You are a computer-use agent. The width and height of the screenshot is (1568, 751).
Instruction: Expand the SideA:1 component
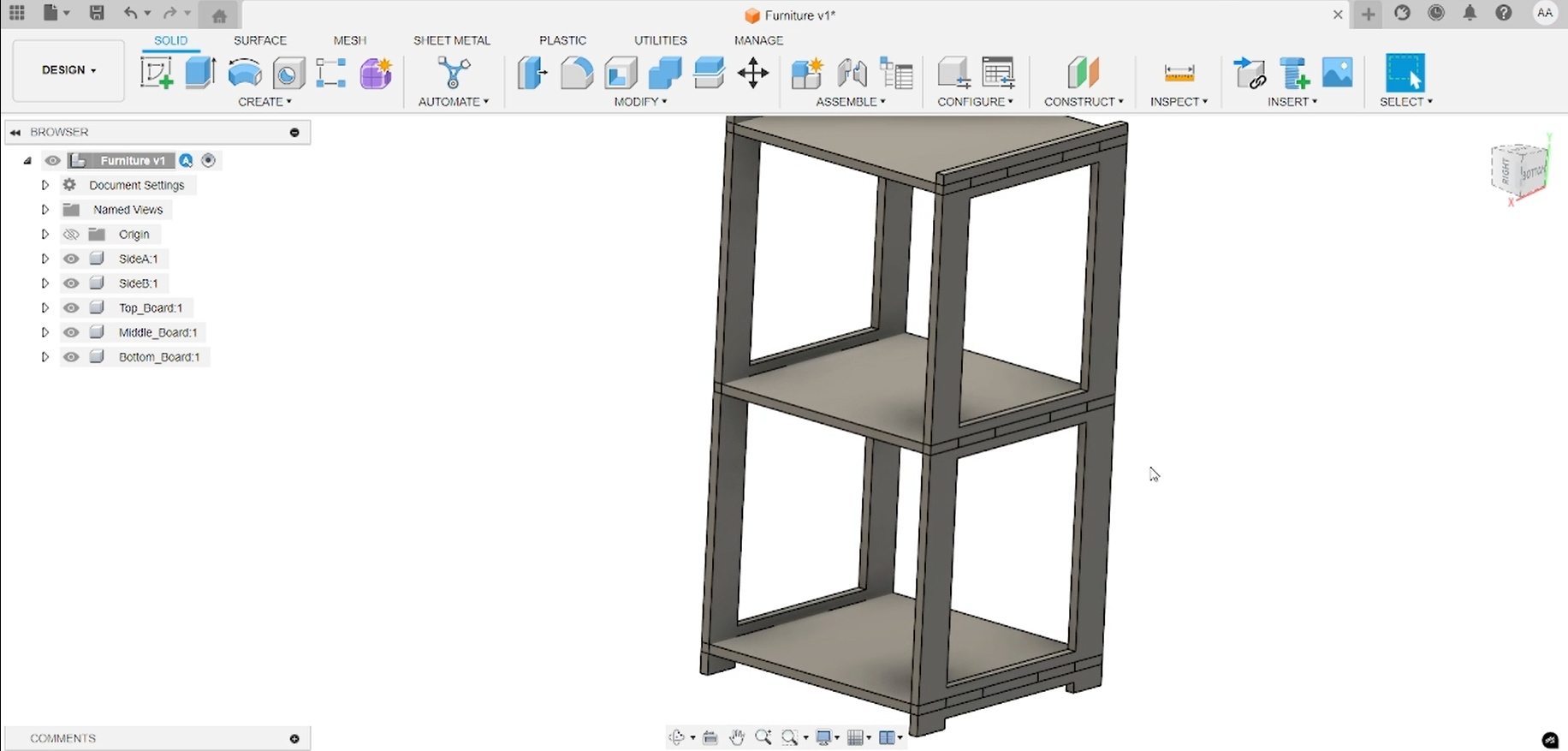tap(45, 259)
